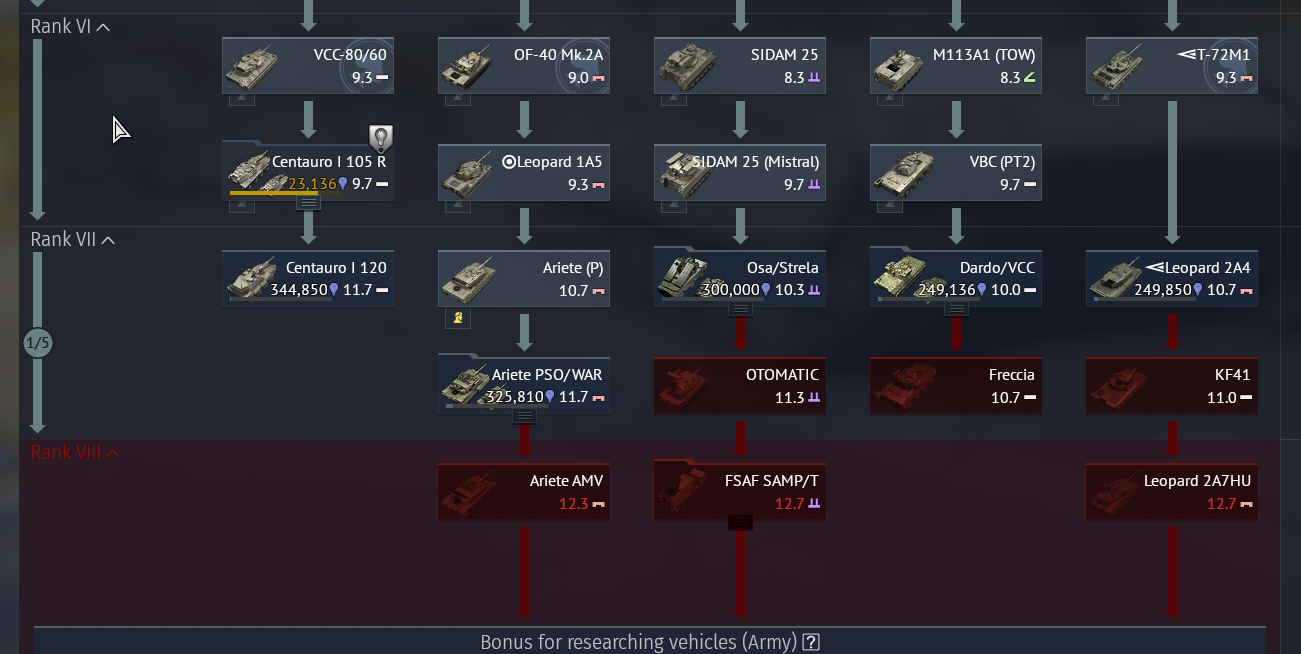Click the 1/5 rank progress badge
Image resolution: width=1301 pixels, height=654 pixels.
37,343
